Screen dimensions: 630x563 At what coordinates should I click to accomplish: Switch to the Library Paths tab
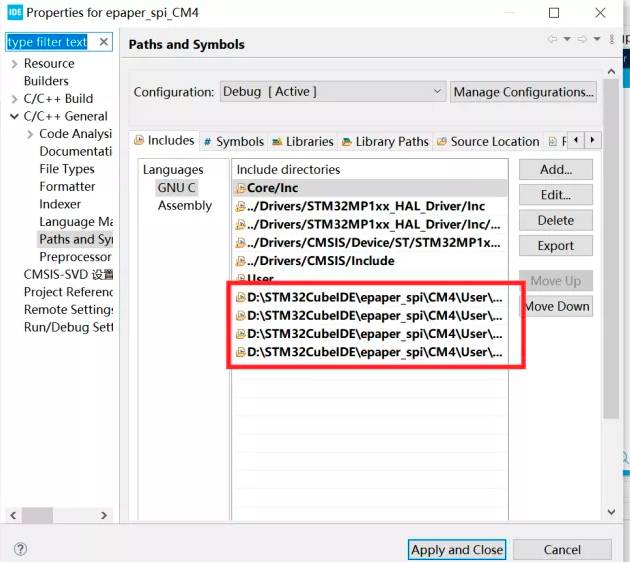click(x=385, y=141)
